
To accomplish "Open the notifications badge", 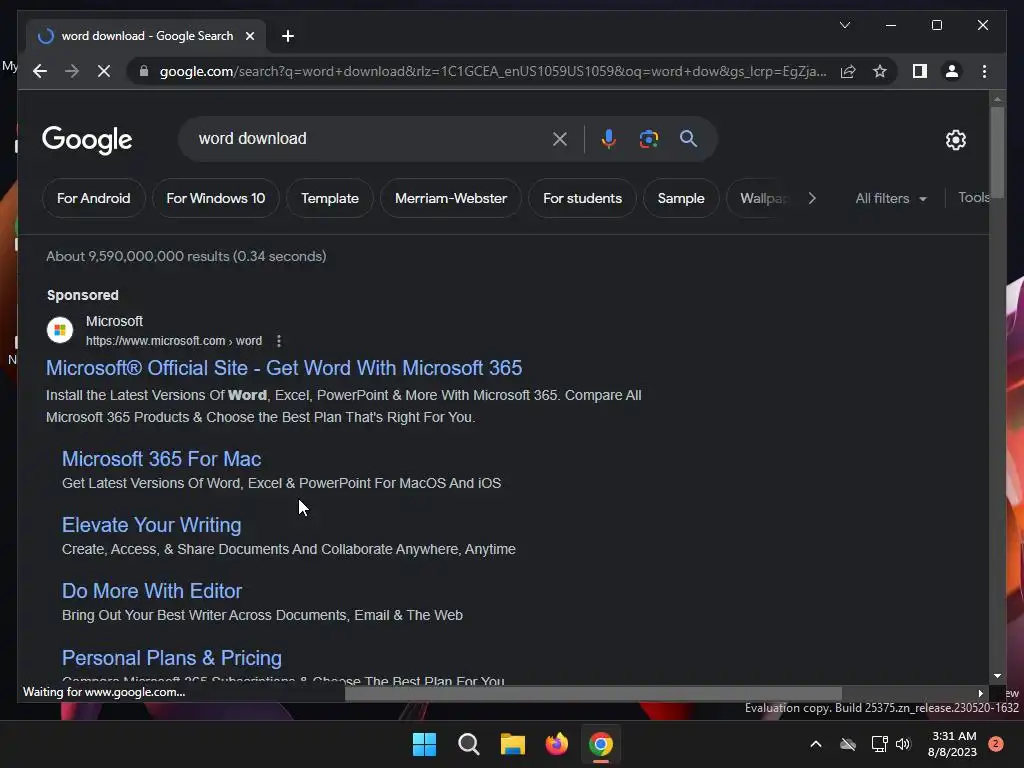I will point(996,744).
